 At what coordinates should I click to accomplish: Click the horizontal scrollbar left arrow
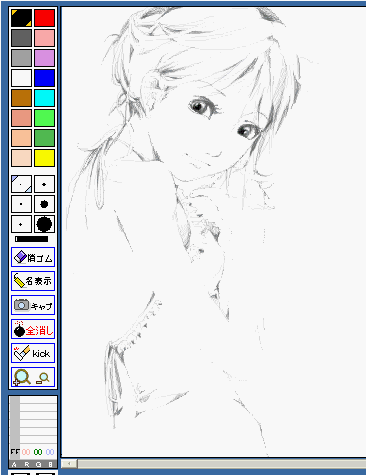pyautogui.click(x=69, y=464)
